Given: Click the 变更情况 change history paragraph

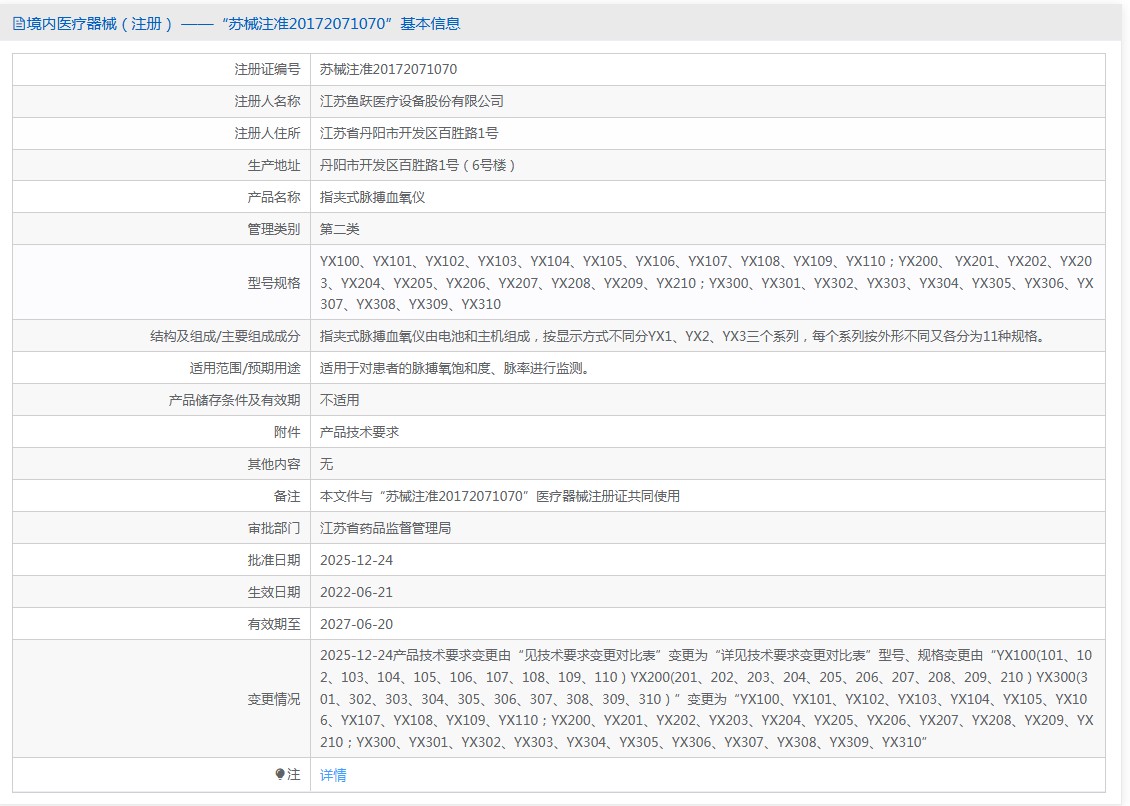Looking at the screenshot, I should click(706, 699).
